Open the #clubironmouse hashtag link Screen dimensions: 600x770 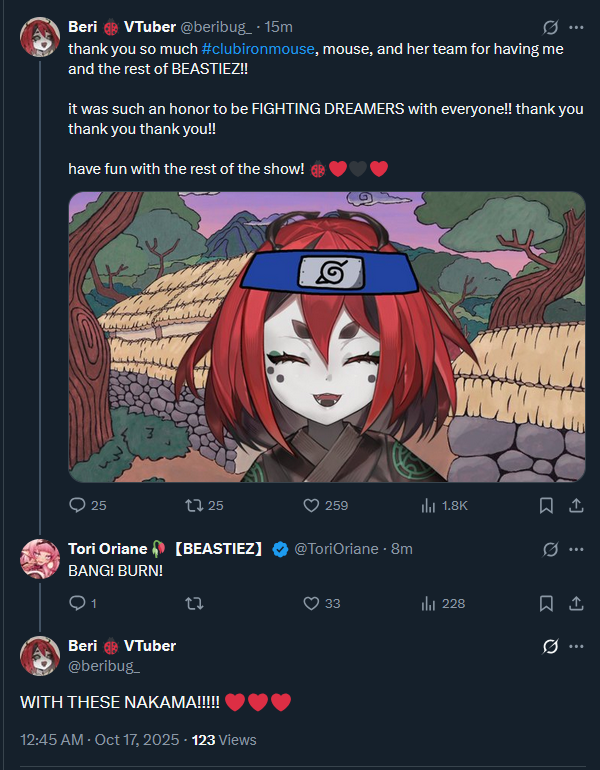click(x=258, y=49)
